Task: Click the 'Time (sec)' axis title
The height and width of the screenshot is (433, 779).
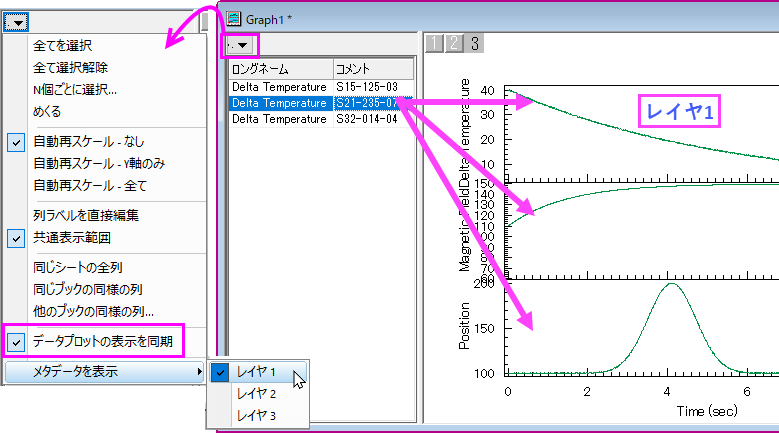Action: (707, 412)
